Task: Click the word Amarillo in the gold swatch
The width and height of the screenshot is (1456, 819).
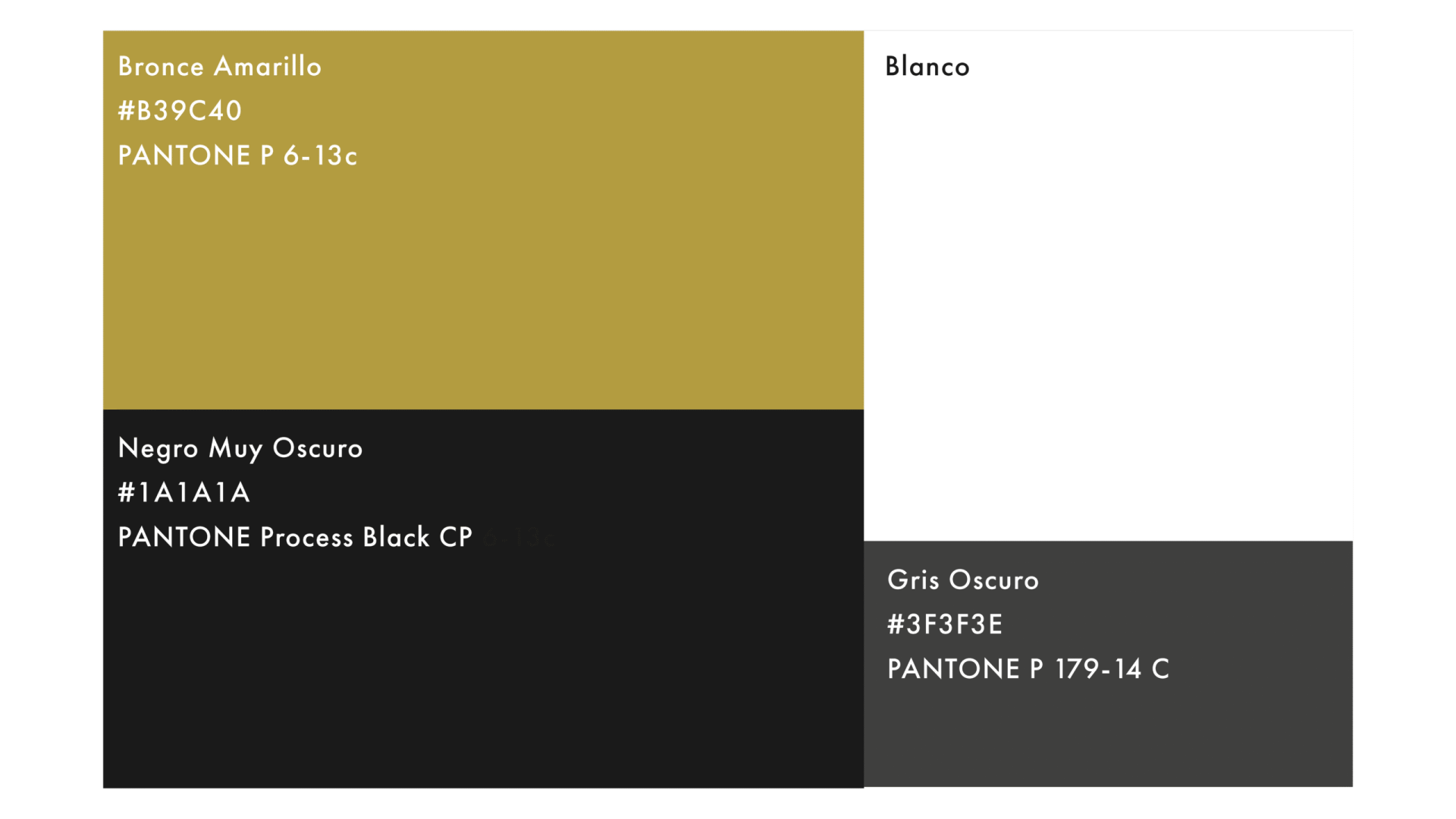Action: pyautogui.click(x=268, y=66)
